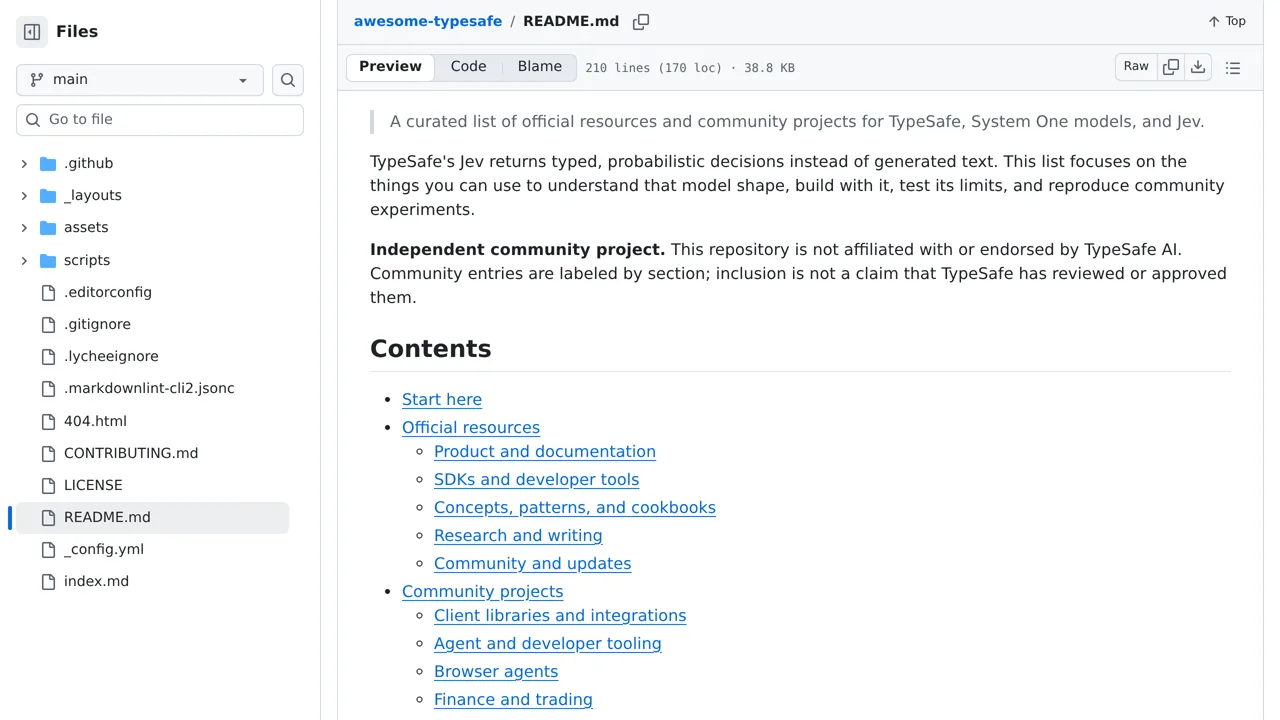
Task: Download raw file icon
Action: click(1198, 67)
